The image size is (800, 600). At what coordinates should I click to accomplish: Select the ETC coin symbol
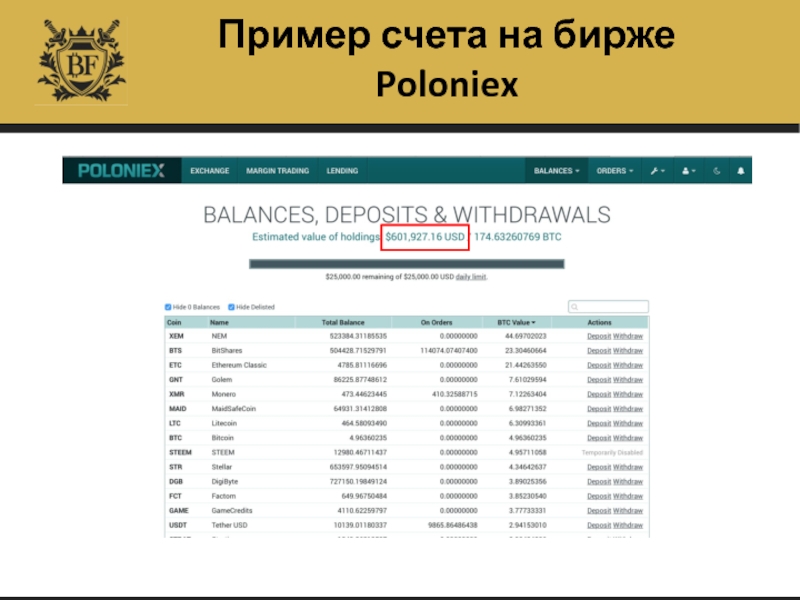click(176, 365)
